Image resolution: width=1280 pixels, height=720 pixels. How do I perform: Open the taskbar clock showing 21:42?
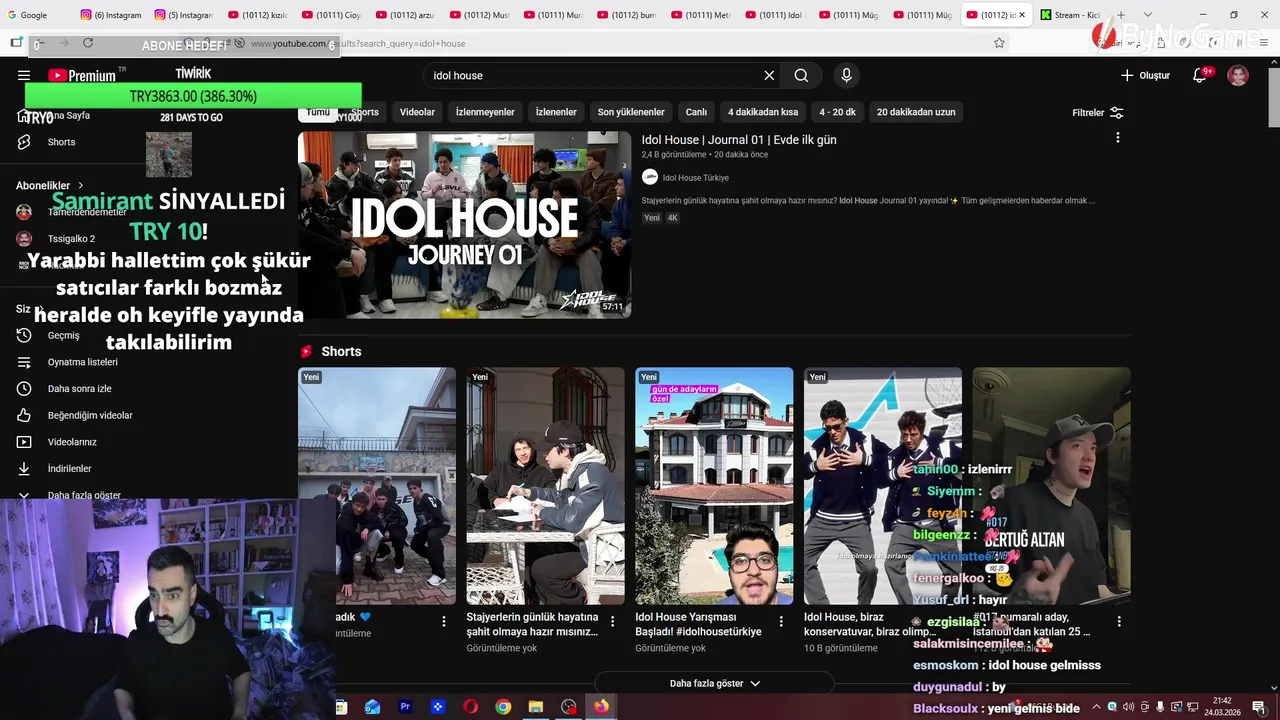coord(1221,707)
